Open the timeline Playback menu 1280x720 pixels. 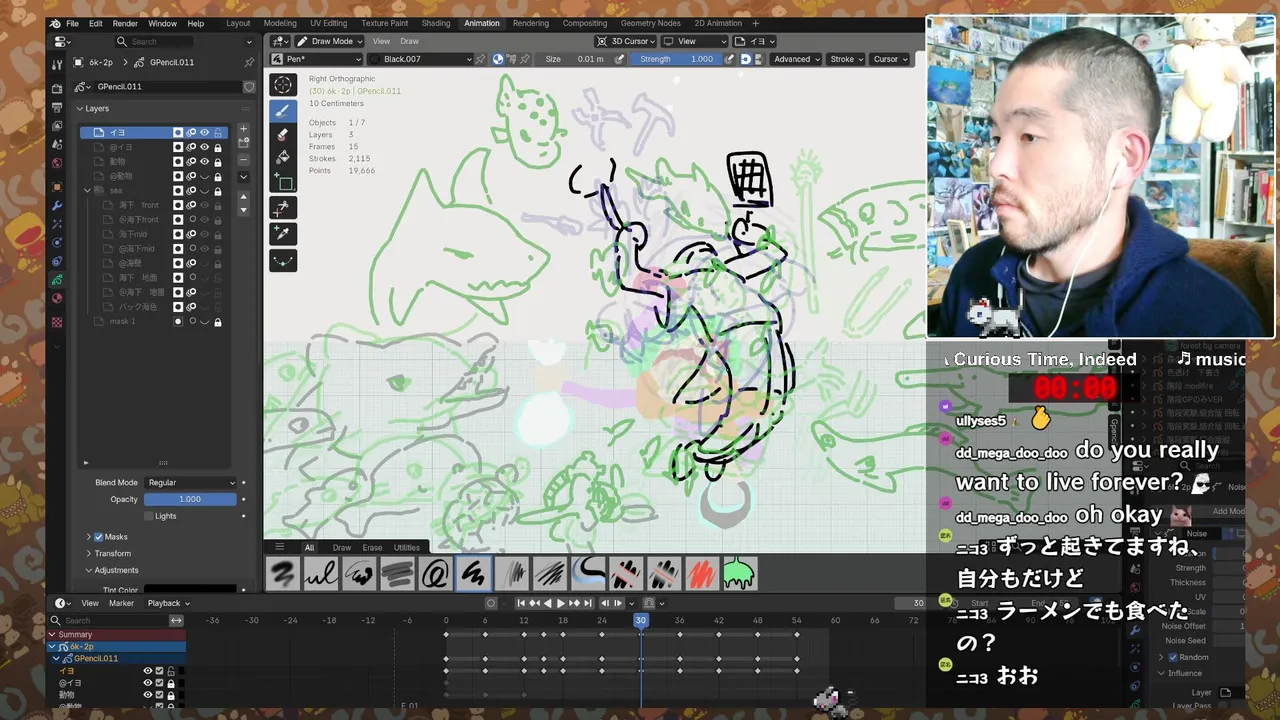click(167, 603)
